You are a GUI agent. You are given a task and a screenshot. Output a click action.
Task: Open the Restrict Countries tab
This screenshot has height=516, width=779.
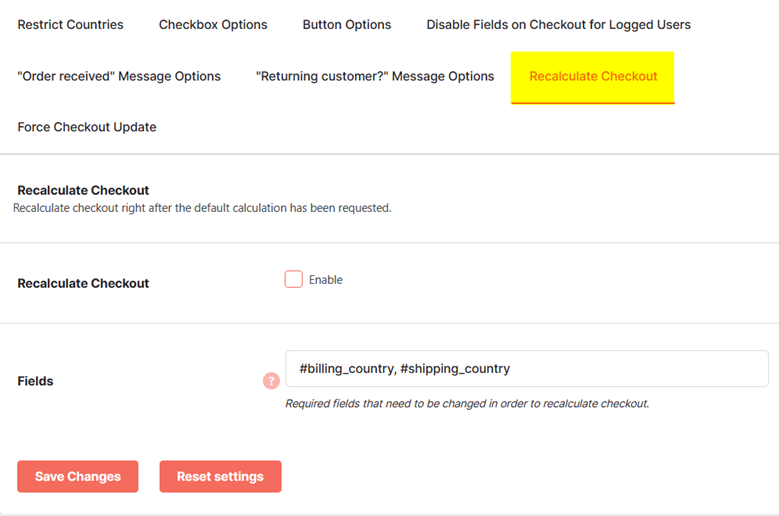point(71,24)
